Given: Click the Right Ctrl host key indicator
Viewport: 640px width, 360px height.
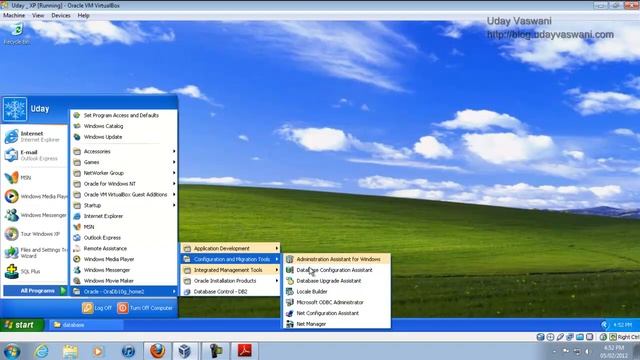Looking at the screenshot, I should pyautogui.click(x=628, y=337).
